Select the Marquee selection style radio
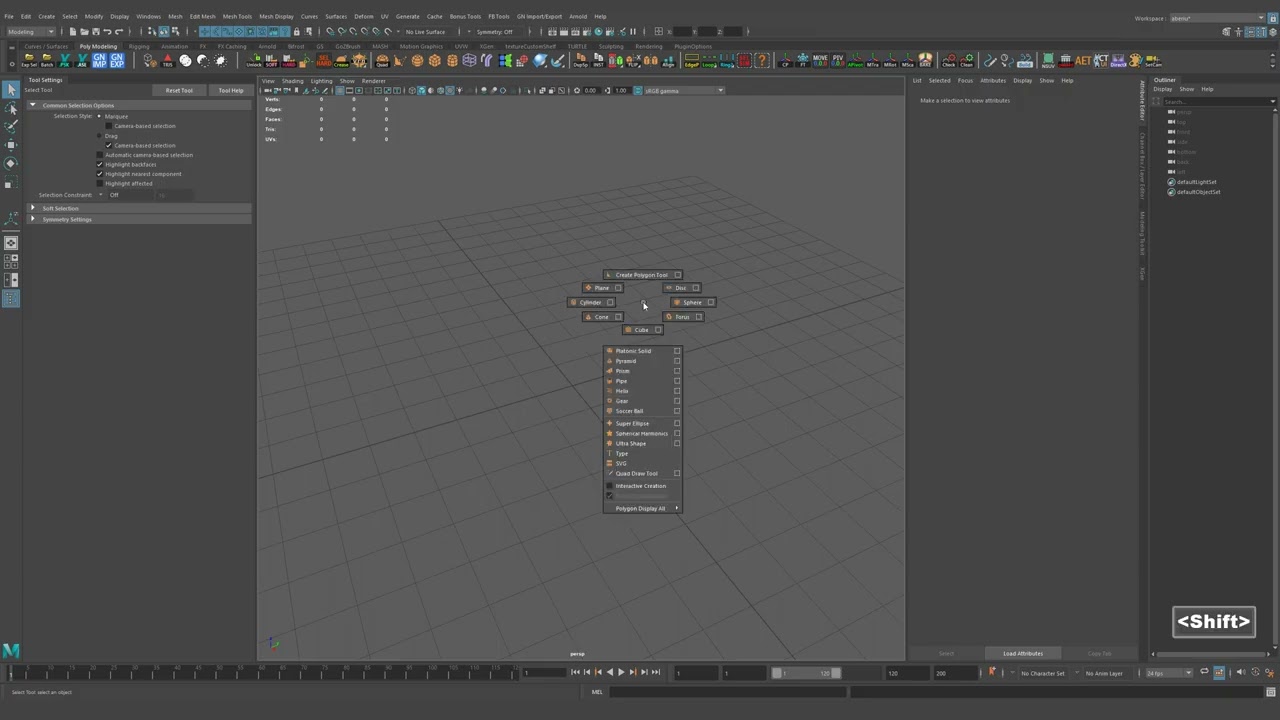Image resolution: width=1280 pixels, height=720 pixels. pyautogui.click(x=99, y=116)
